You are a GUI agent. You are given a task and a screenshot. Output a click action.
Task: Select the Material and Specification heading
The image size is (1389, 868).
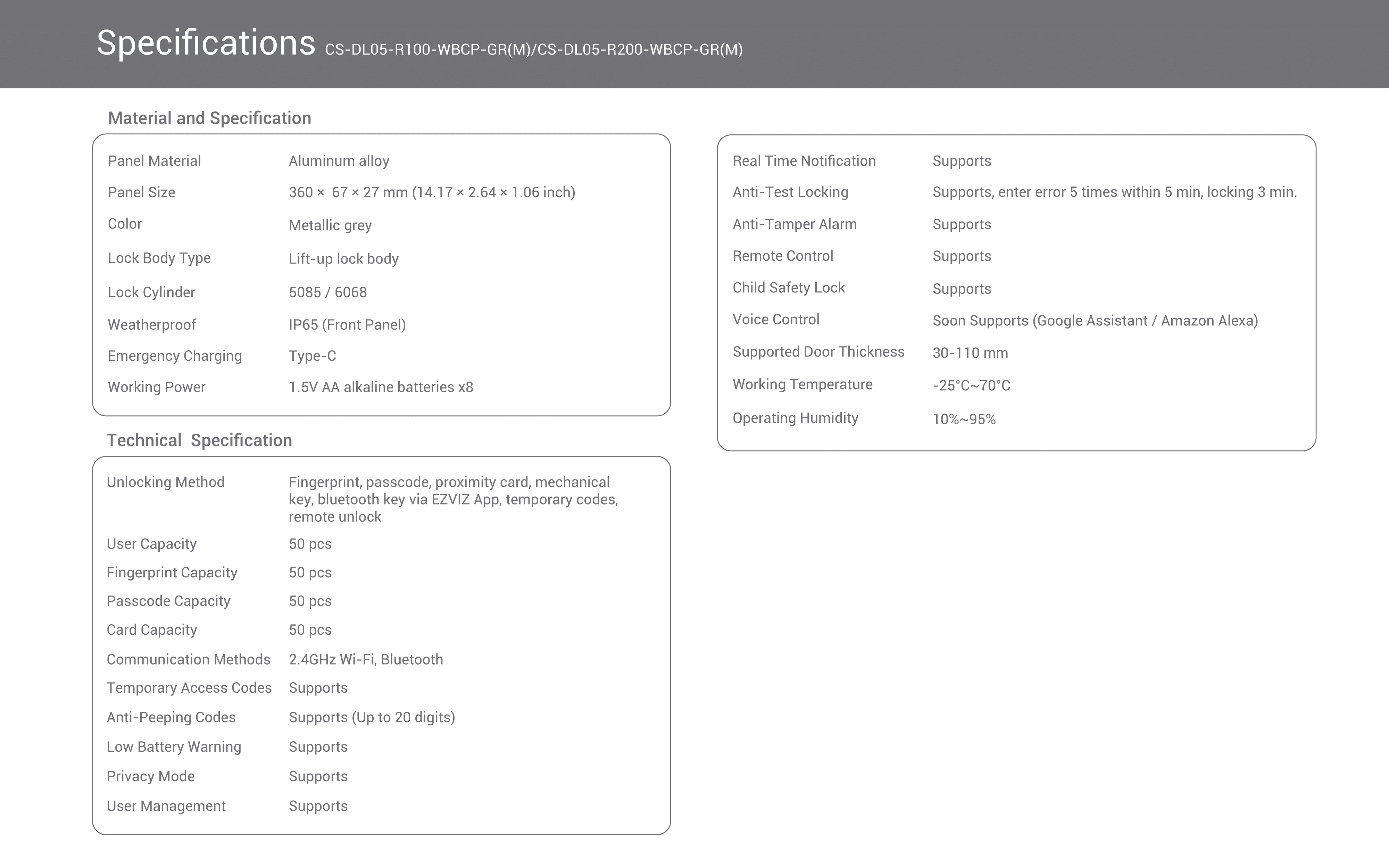coord(209,118)
